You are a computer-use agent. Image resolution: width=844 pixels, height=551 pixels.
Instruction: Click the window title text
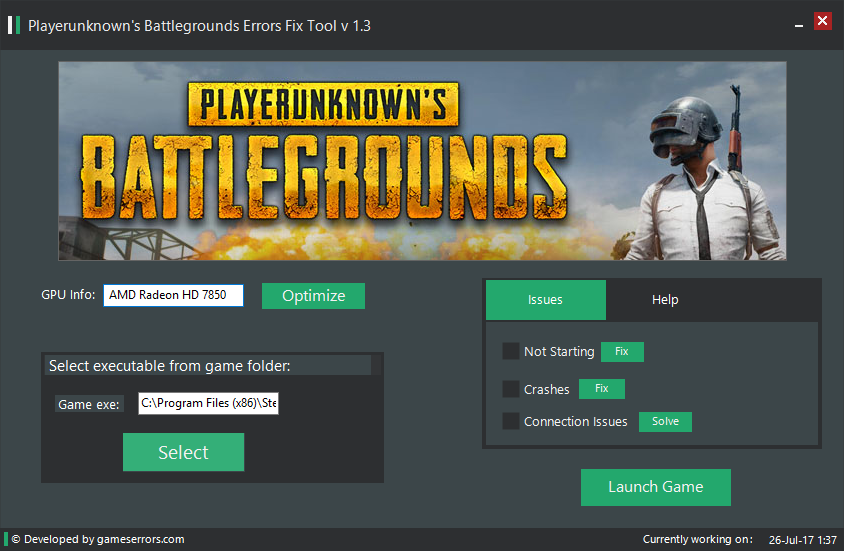[x=199, y=26]
